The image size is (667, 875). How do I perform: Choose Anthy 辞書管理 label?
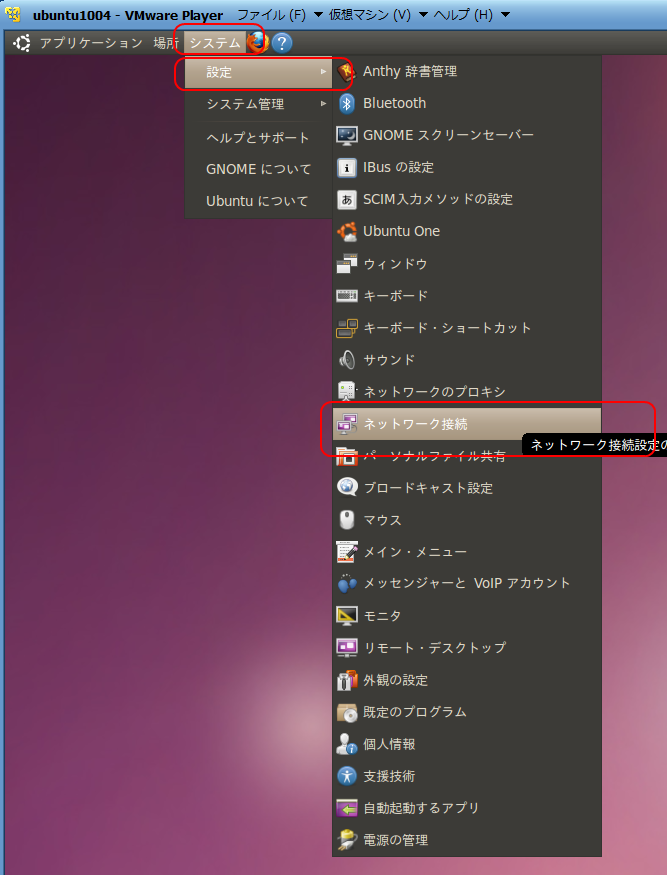point(410,71)
